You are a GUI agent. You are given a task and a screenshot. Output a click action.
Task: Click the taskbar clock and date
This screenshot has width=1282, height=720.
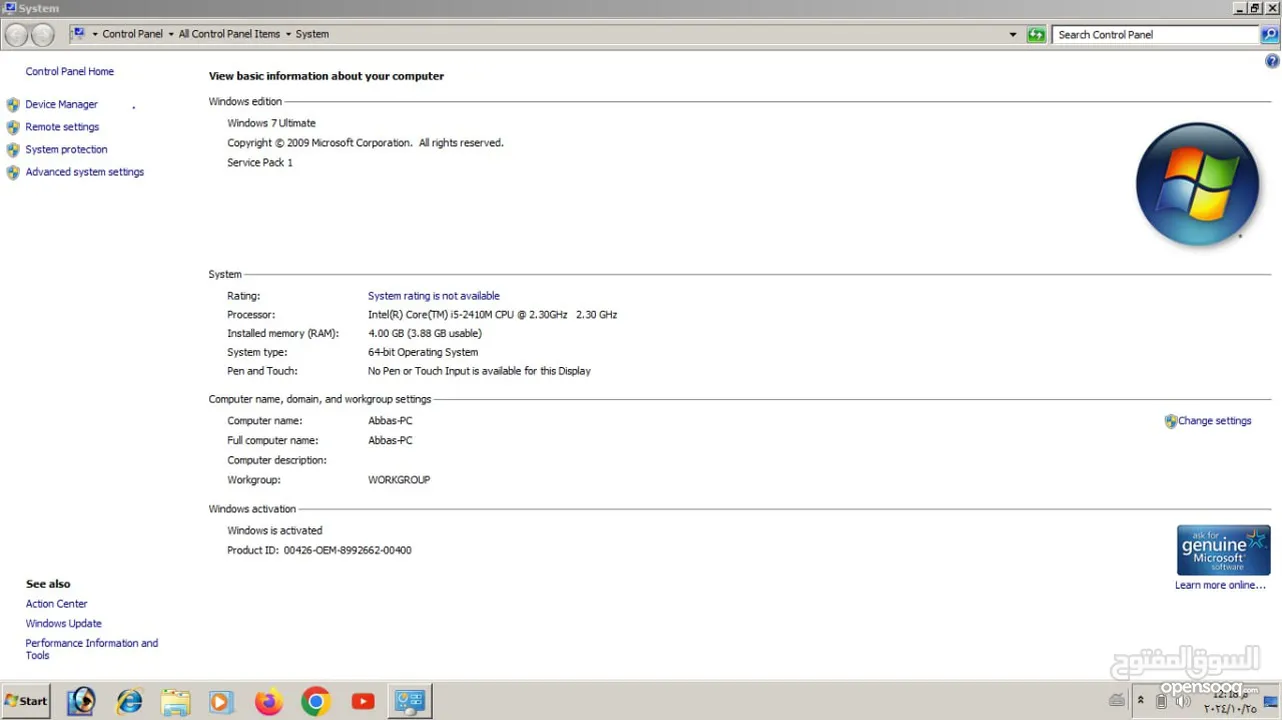coord(1230,701)
